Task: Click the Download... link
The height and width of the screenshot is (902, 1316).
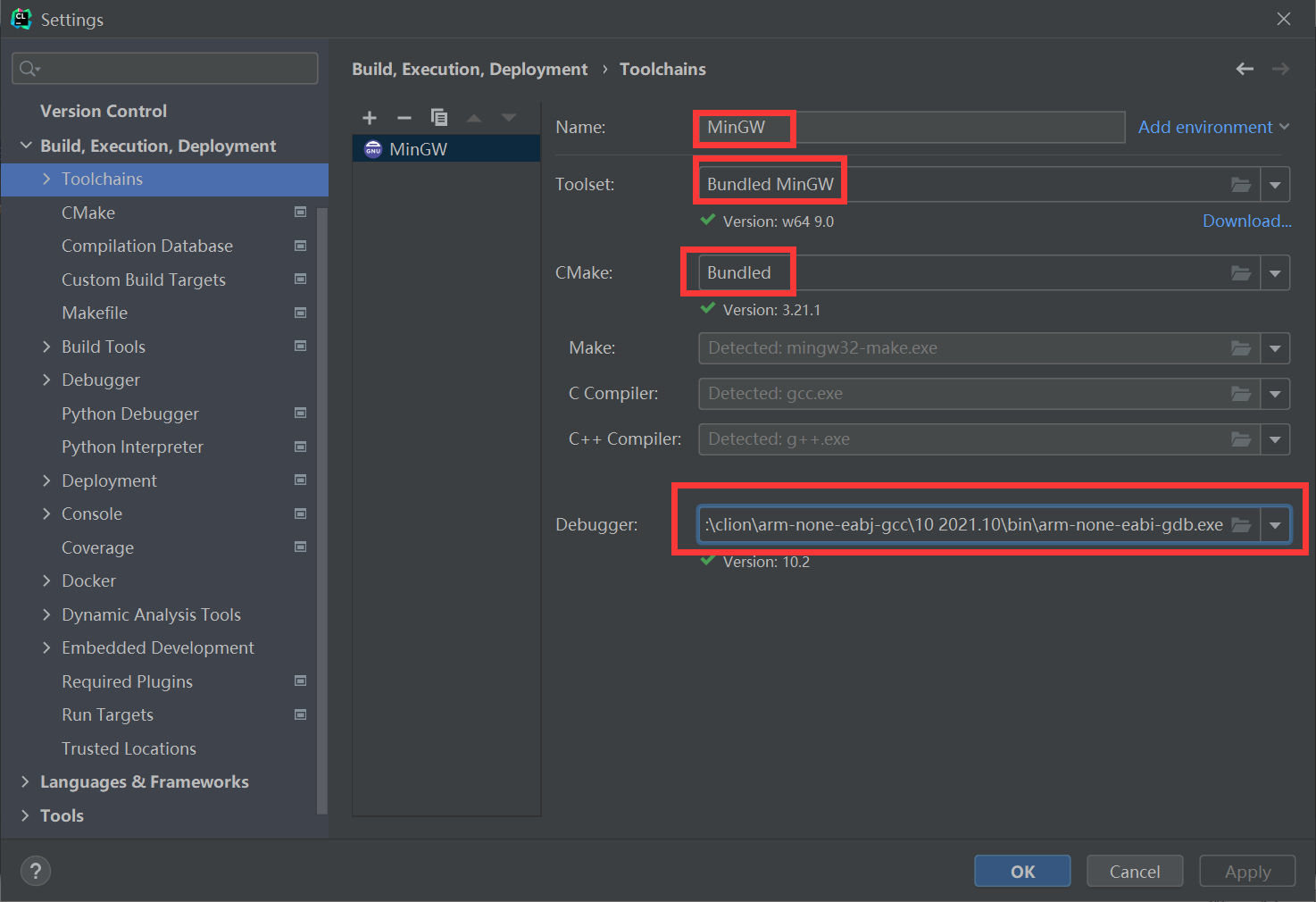Action: pos(1246,221)
